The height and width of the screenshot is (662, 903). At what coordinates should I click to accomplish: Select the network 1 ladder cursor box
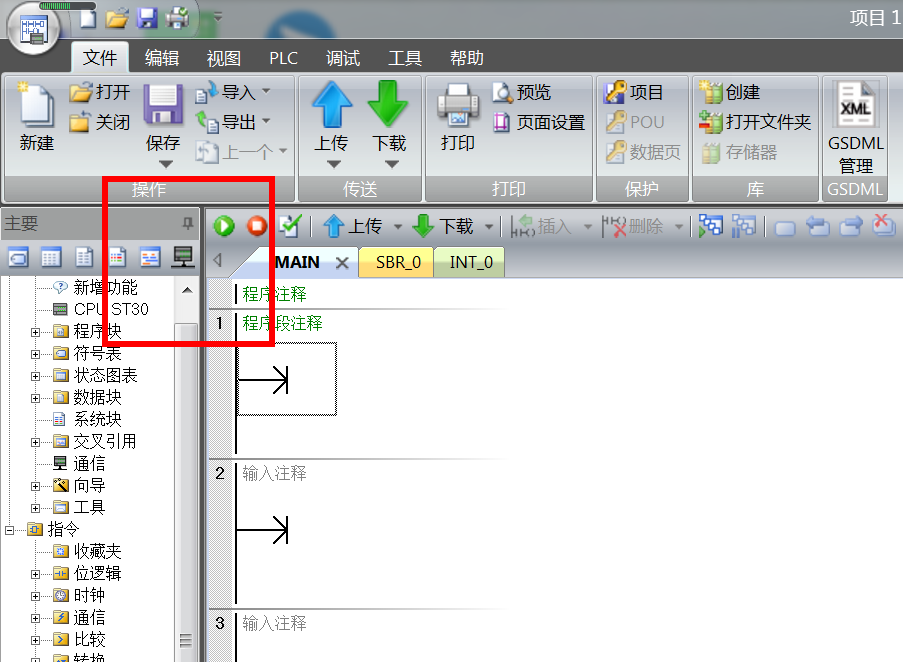(287, 379)
